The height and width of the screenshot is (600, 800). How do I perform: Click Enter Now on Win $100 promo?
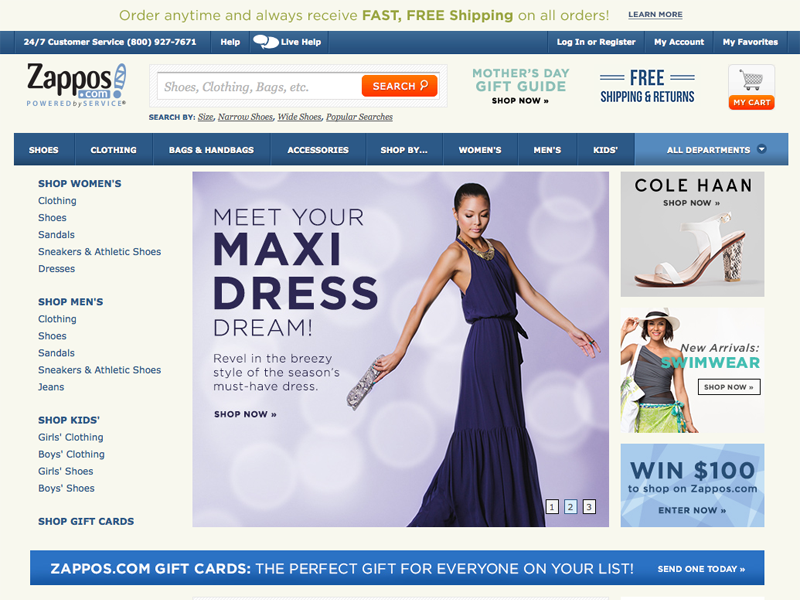tap(692, 510)
